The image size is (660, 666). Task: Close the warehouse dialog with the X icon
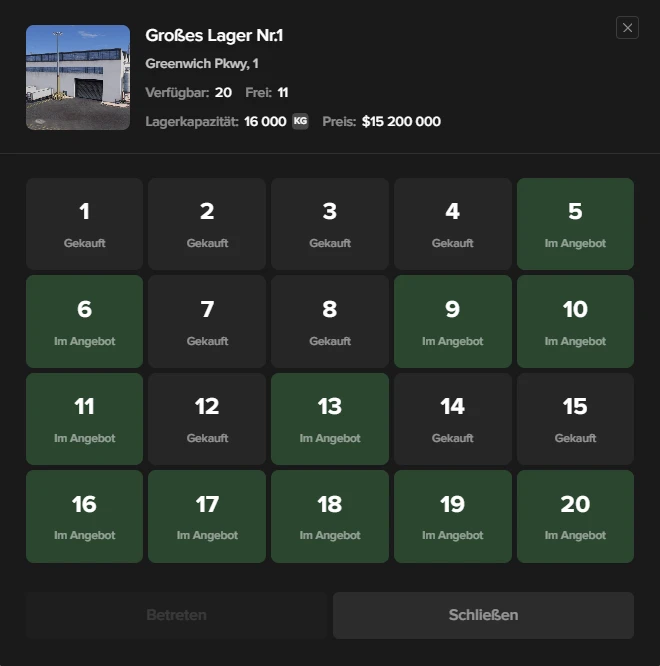627,28
